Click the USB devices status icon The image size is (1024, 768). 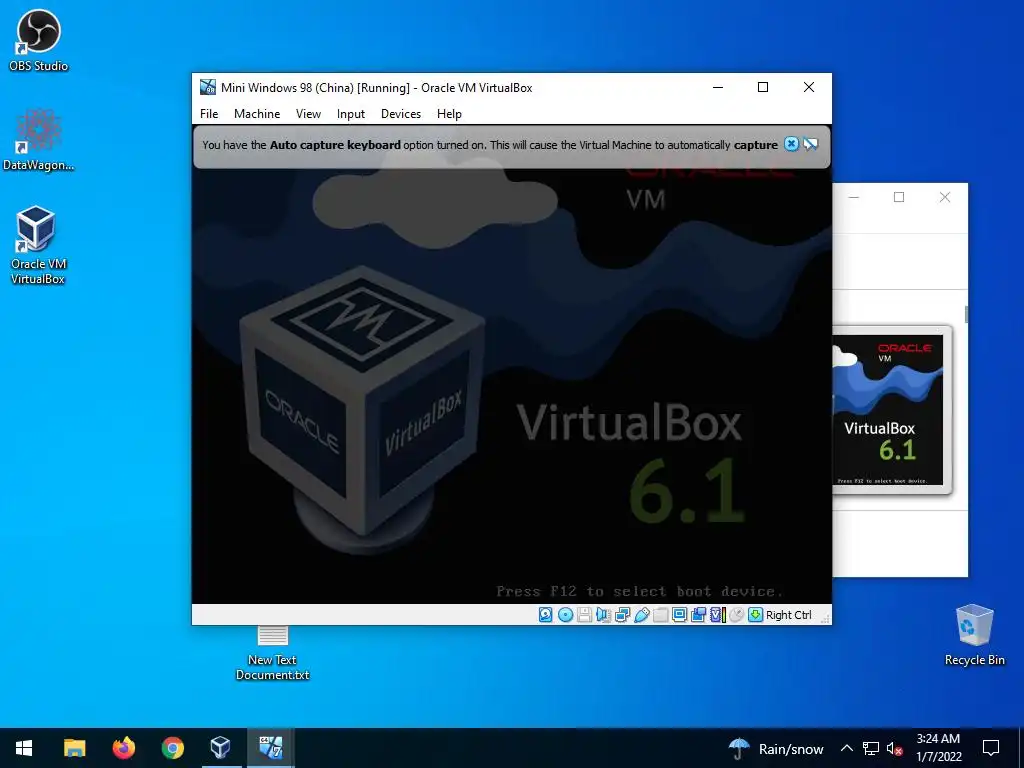[641, 615]
